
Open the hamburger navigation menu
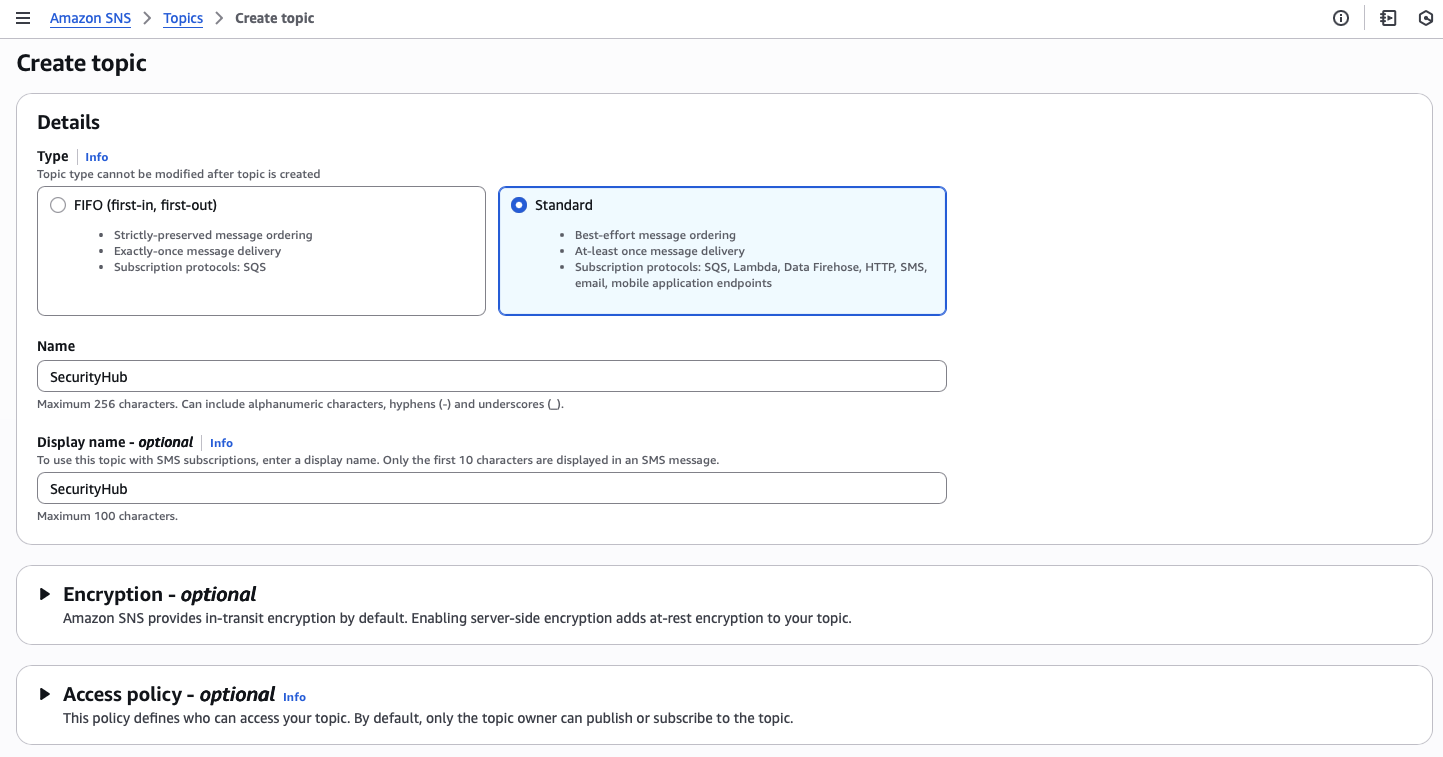point(23,18)
